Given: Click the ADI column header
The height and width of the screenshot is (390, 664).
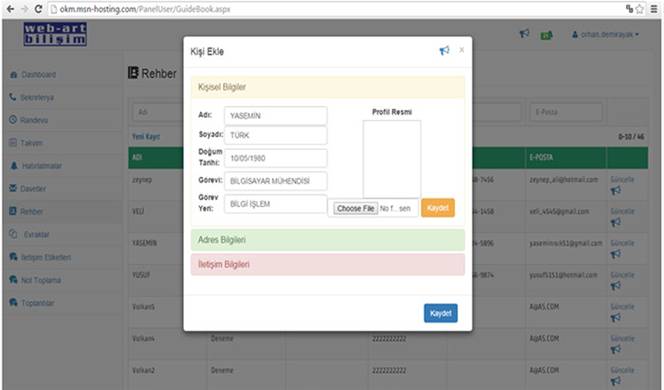Looking at the screenshot, I should coord(137,158).
